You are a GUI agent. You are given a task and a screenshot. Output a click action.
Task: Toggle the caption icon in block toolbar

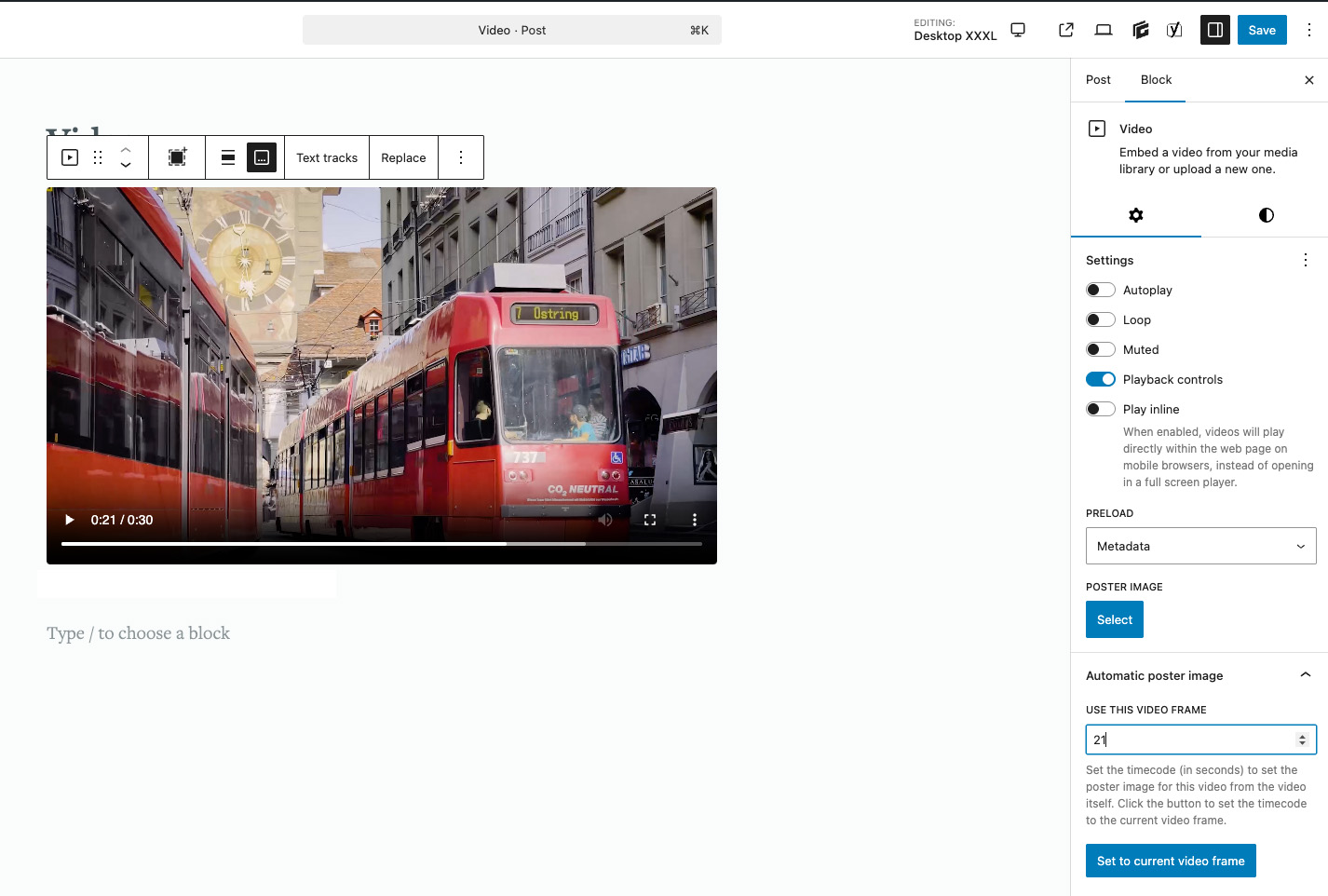click(x=262, y=157)
